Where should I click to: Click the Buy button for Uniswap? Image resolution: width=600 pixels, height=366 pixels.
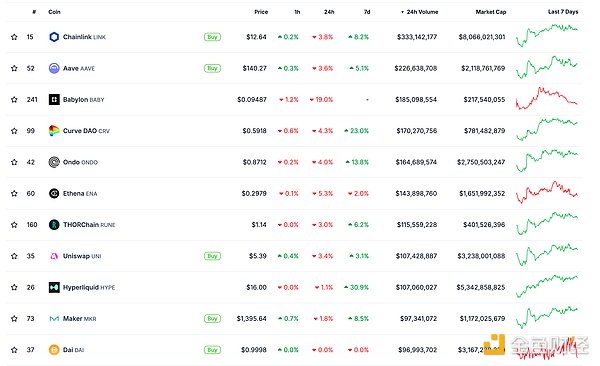click(212, 256)
